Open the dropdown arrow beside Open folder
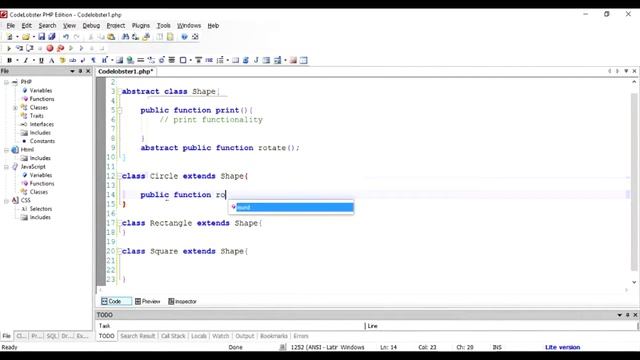The width and height of the screenshot is (640, 360). pyautogui.click(x=33, y=37)
